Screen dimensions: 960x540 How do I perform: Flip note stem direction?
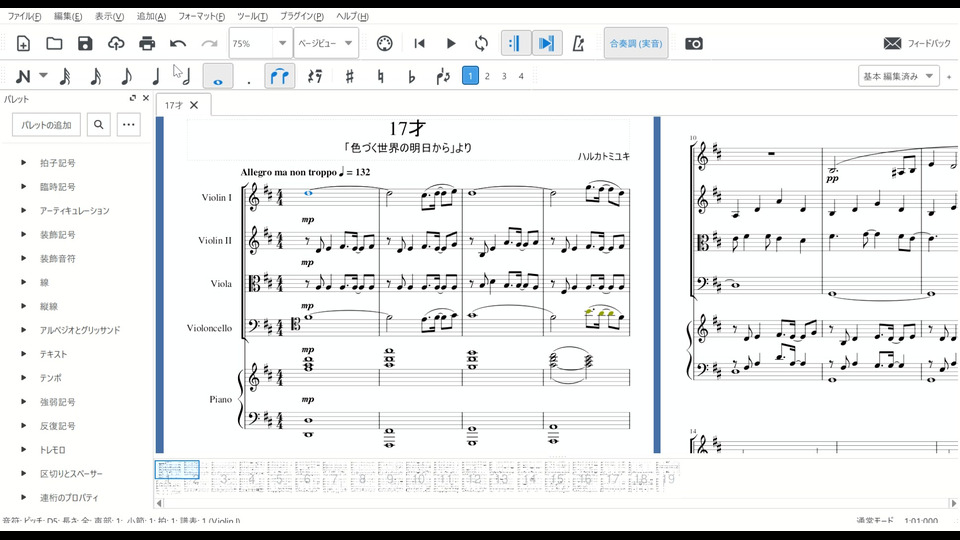click(x=443, y=77)
